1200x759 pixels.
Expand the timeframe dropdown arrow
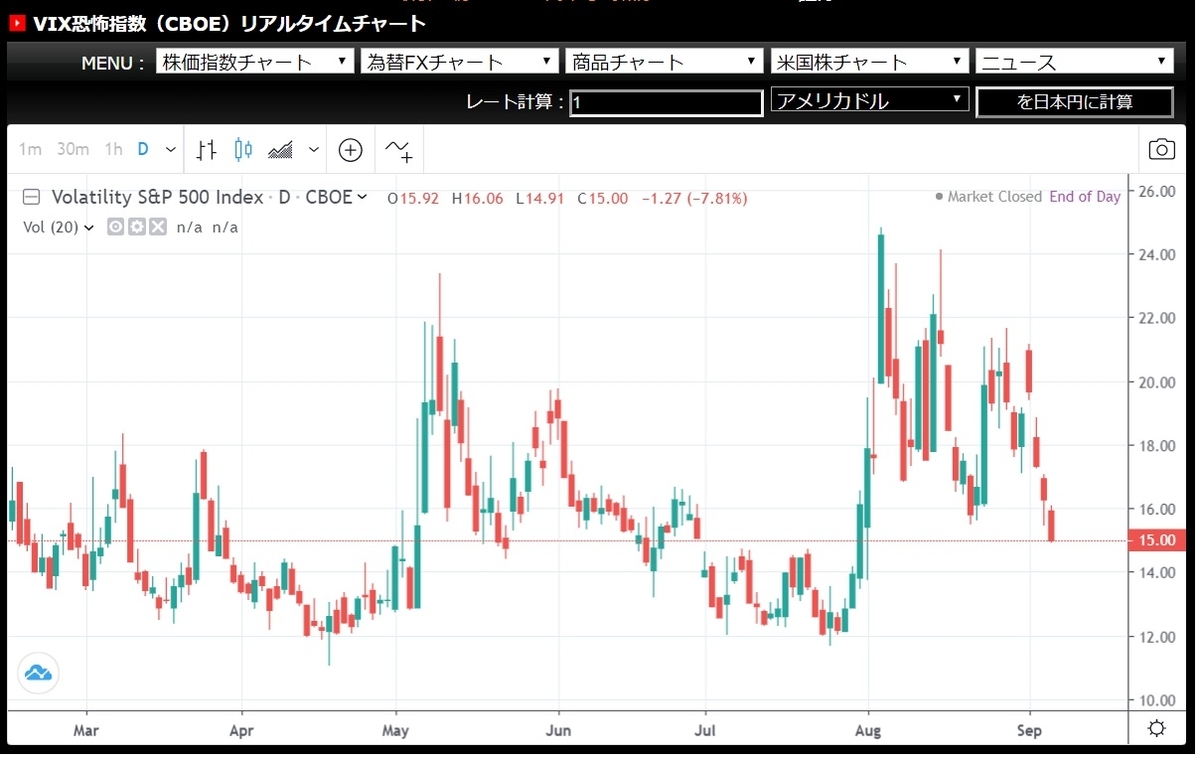(x=171, y=150)
